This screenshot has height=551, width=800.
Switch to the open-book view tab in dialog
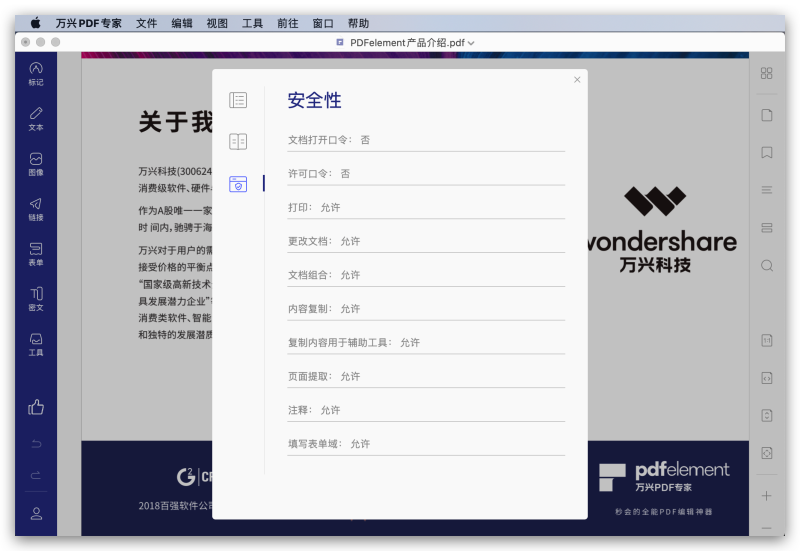(x=238, y=142)
